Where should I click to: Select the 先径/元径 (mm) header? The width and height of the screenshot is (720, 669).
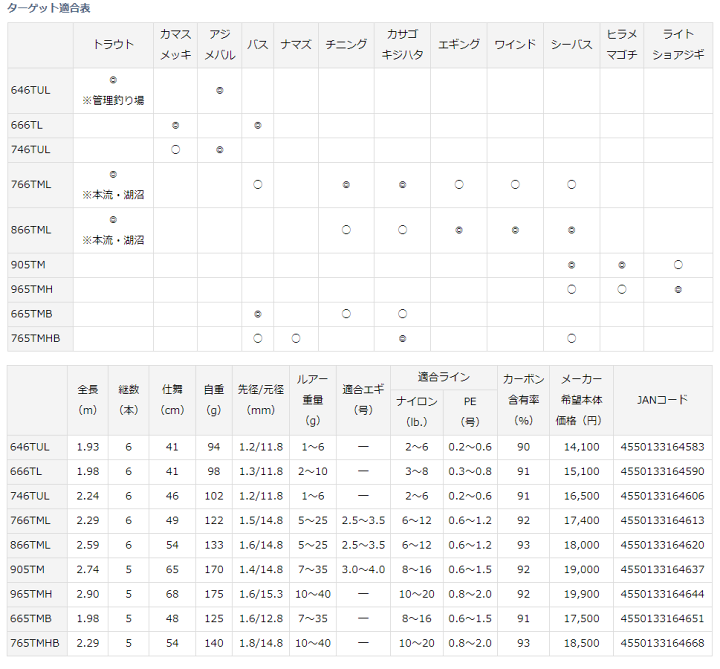click(261, 400)
